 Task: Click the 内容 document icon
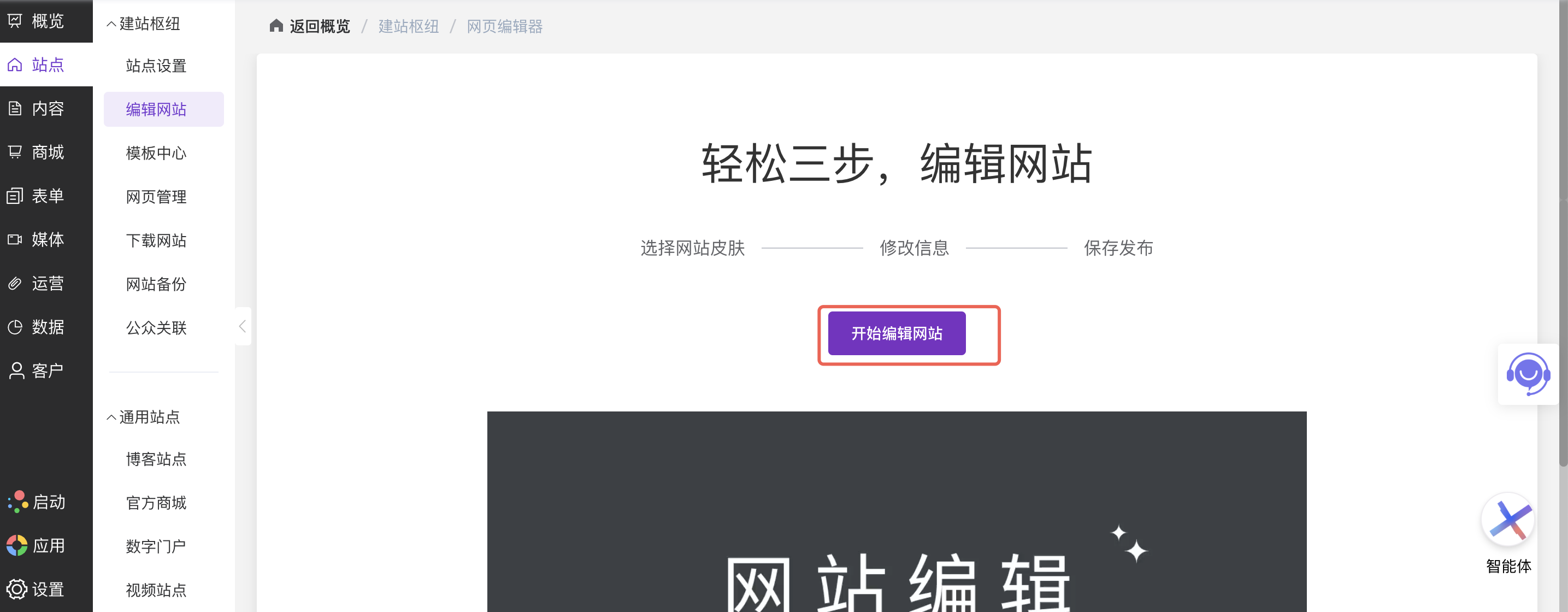15,108
